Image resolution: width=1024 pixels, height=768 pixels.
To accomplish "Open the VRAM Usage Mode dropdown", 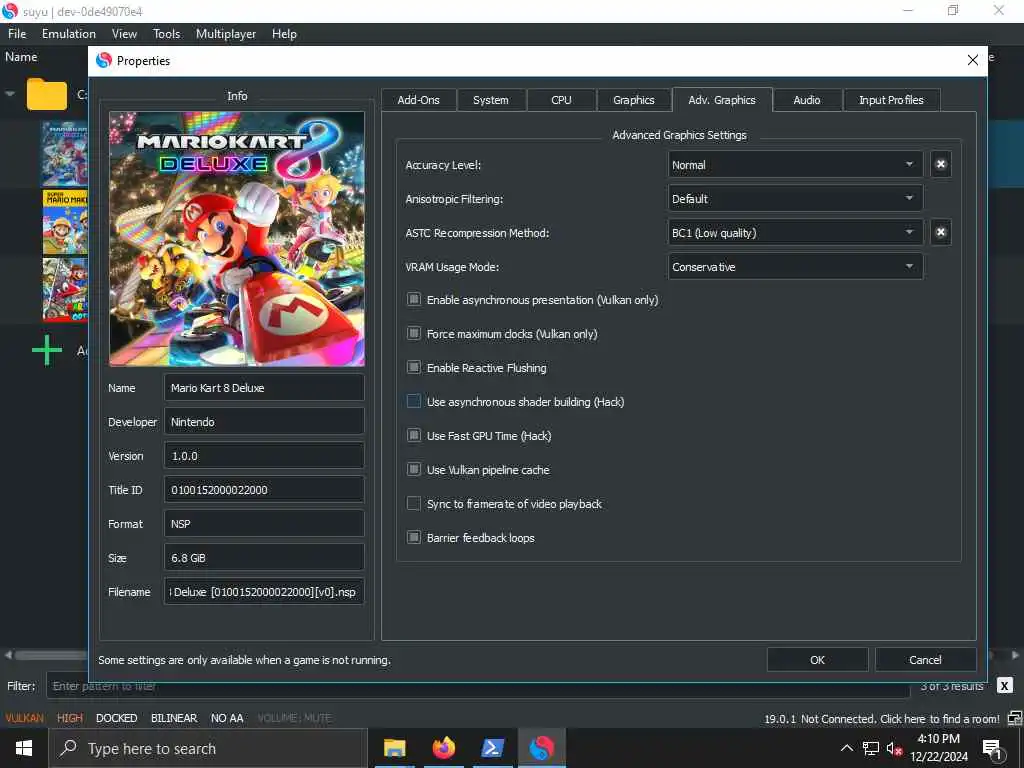I will point(795,266).
